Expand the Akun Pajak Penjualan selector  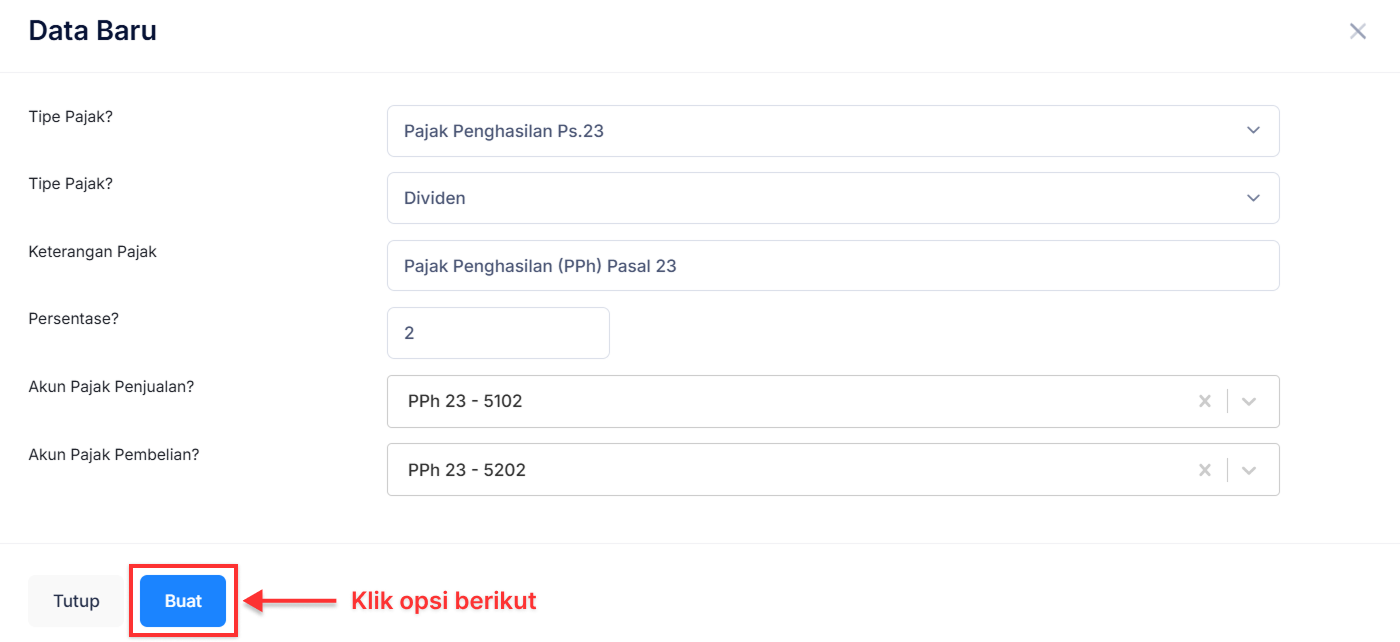tap(1249, 401)
